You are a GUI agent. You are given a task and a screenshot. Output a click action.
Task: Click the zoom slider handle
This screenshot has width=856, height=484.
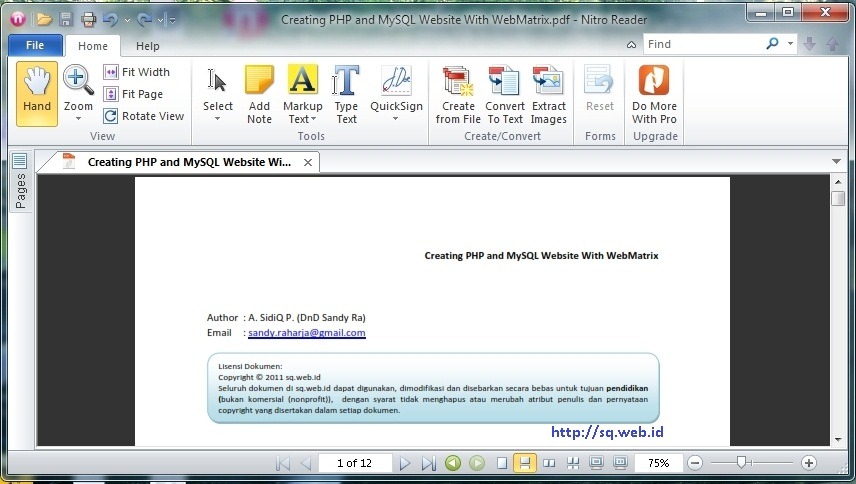click(x=741, y=463)
